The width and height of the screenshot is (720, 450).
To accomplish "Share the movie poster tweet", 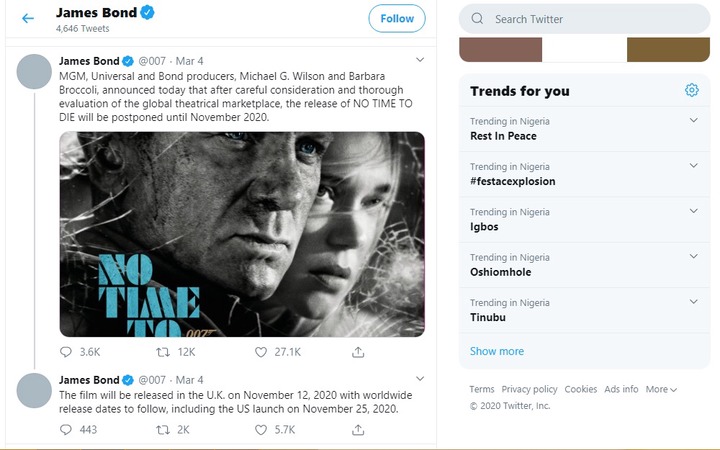I will pos(358,352).
